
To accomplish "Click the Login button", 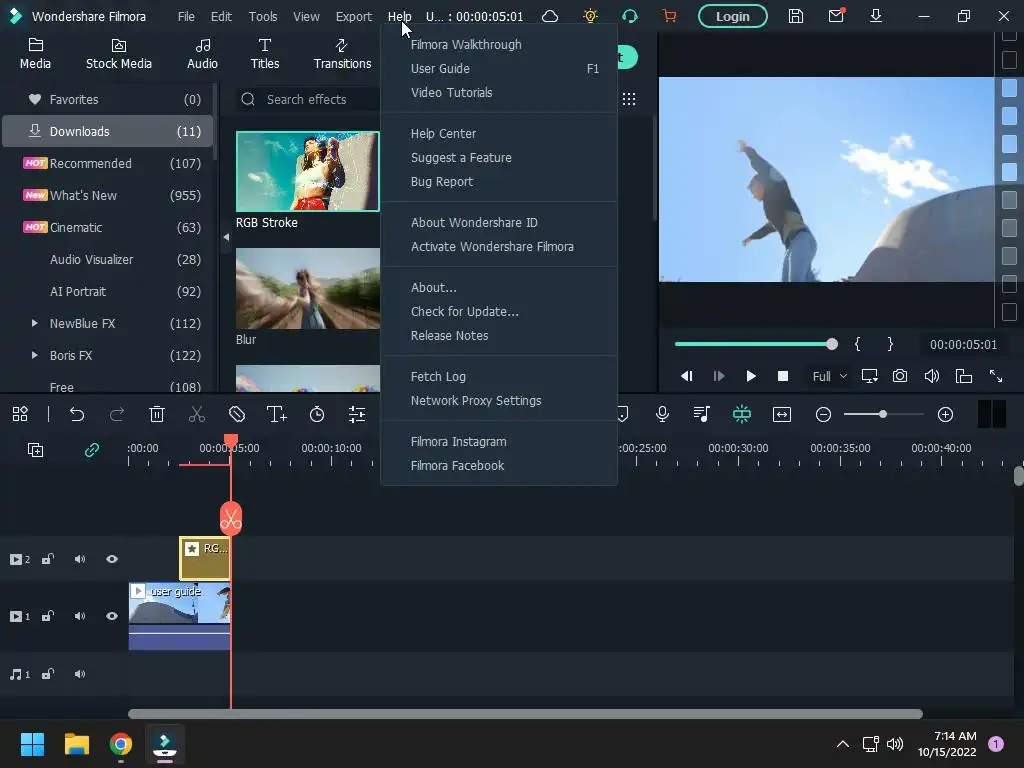I will click(x=732, y=16).
